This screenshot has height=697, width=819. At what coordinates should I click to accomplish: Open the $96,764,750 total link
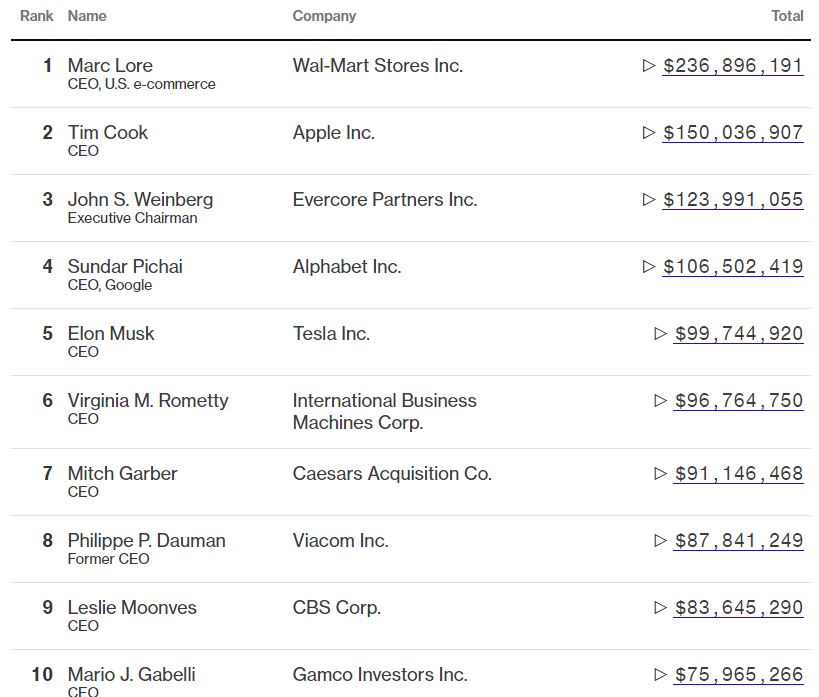coord(739,400)
